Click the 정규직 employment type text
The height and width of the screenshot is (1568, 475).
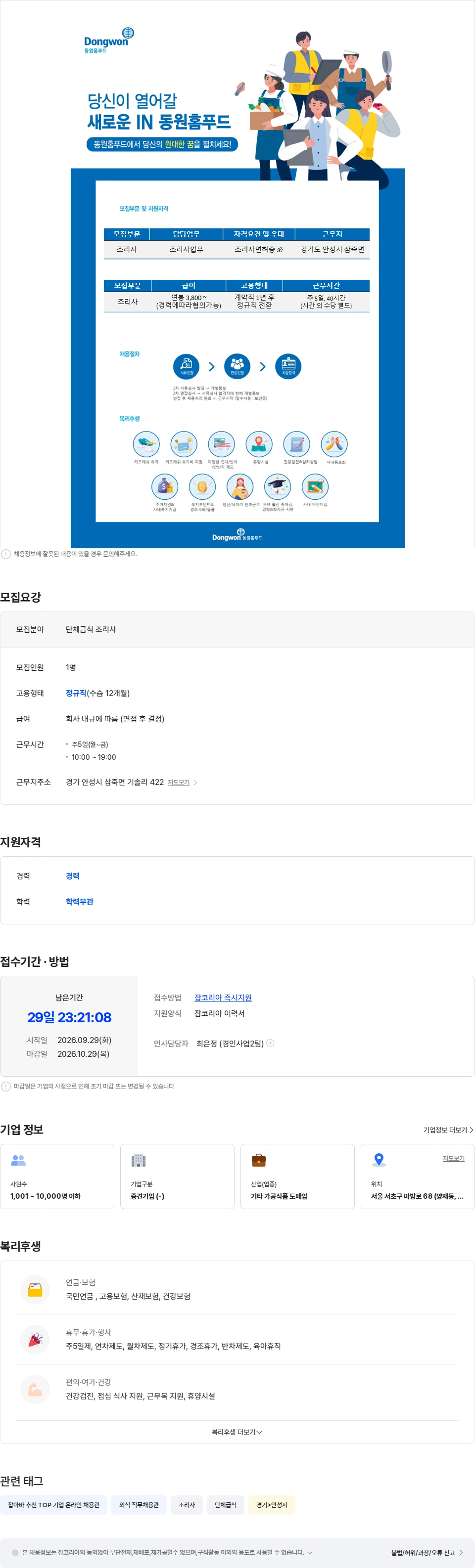pos(76,693)
